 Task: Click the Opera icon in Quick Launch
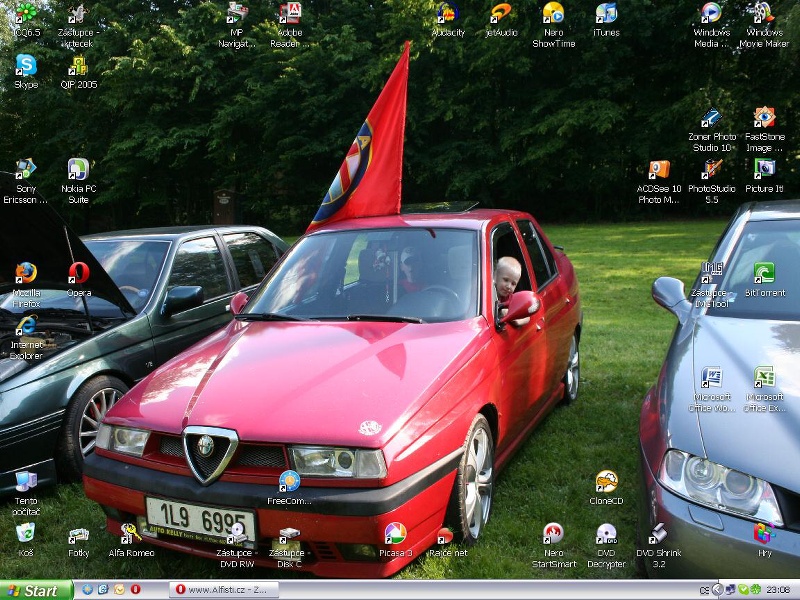click(x=135, y=590)
